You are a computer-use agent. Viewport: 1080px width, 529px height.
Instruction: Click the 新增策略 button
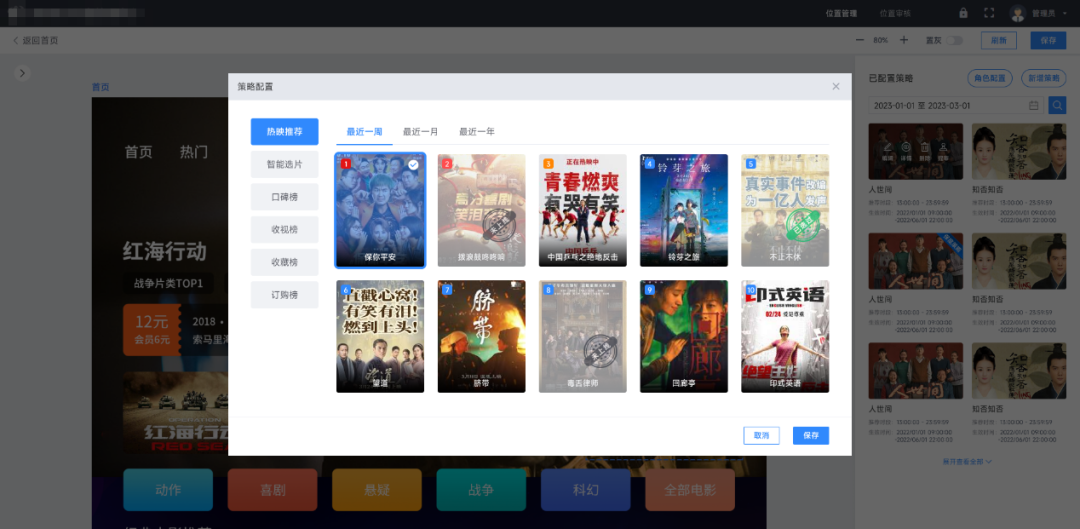pyautogui.click(x=1043, y=78)
